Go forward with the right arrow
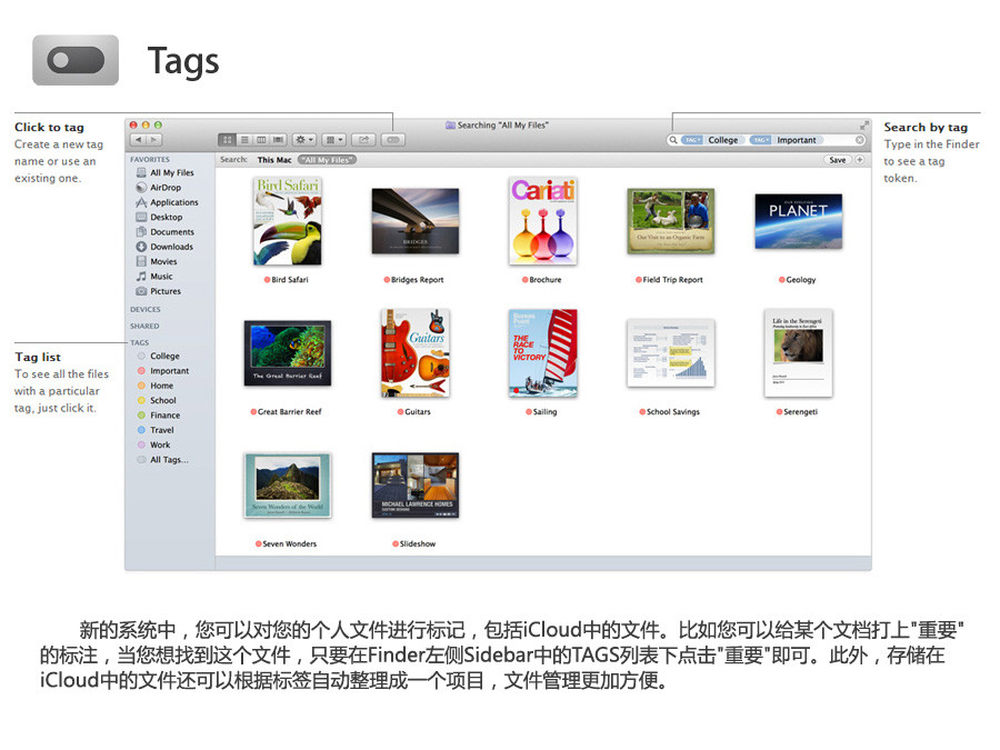1000x750 pixels. click(155, 140)
